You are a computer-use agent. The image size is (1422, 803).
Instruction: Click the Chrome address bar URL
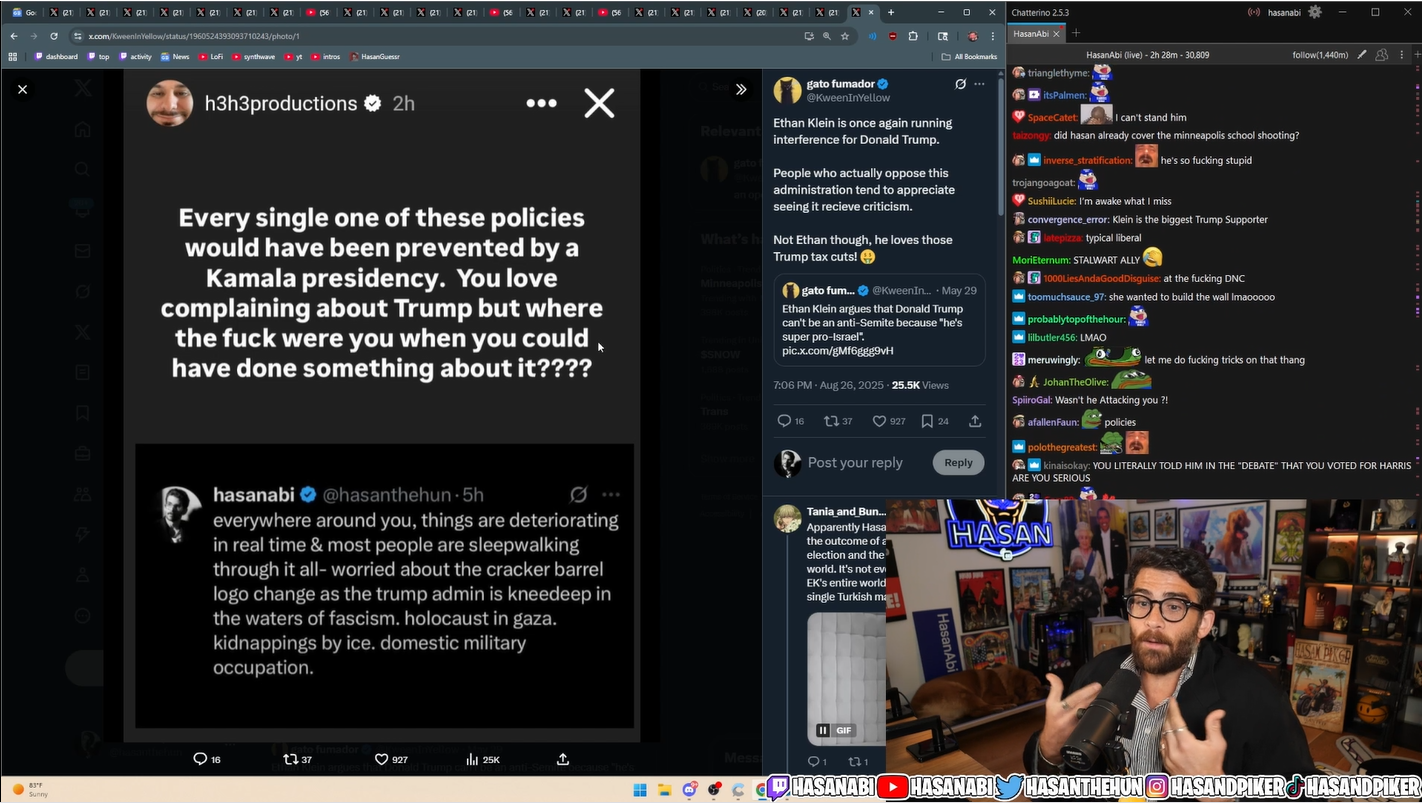click(194, 36)
